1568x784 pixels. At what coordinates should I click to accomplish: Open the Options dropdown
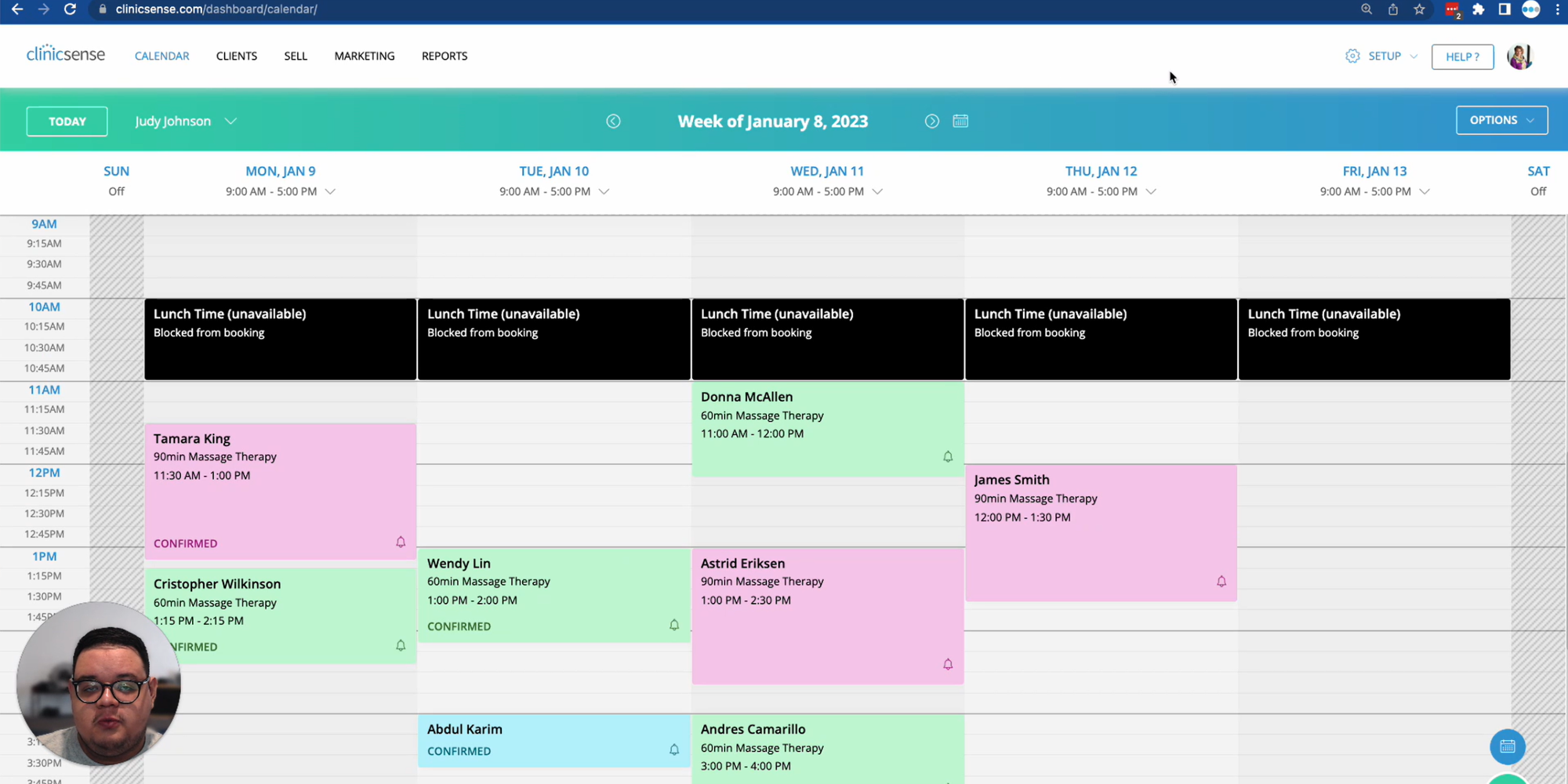pyautogui.click(x=1502, y=120)
